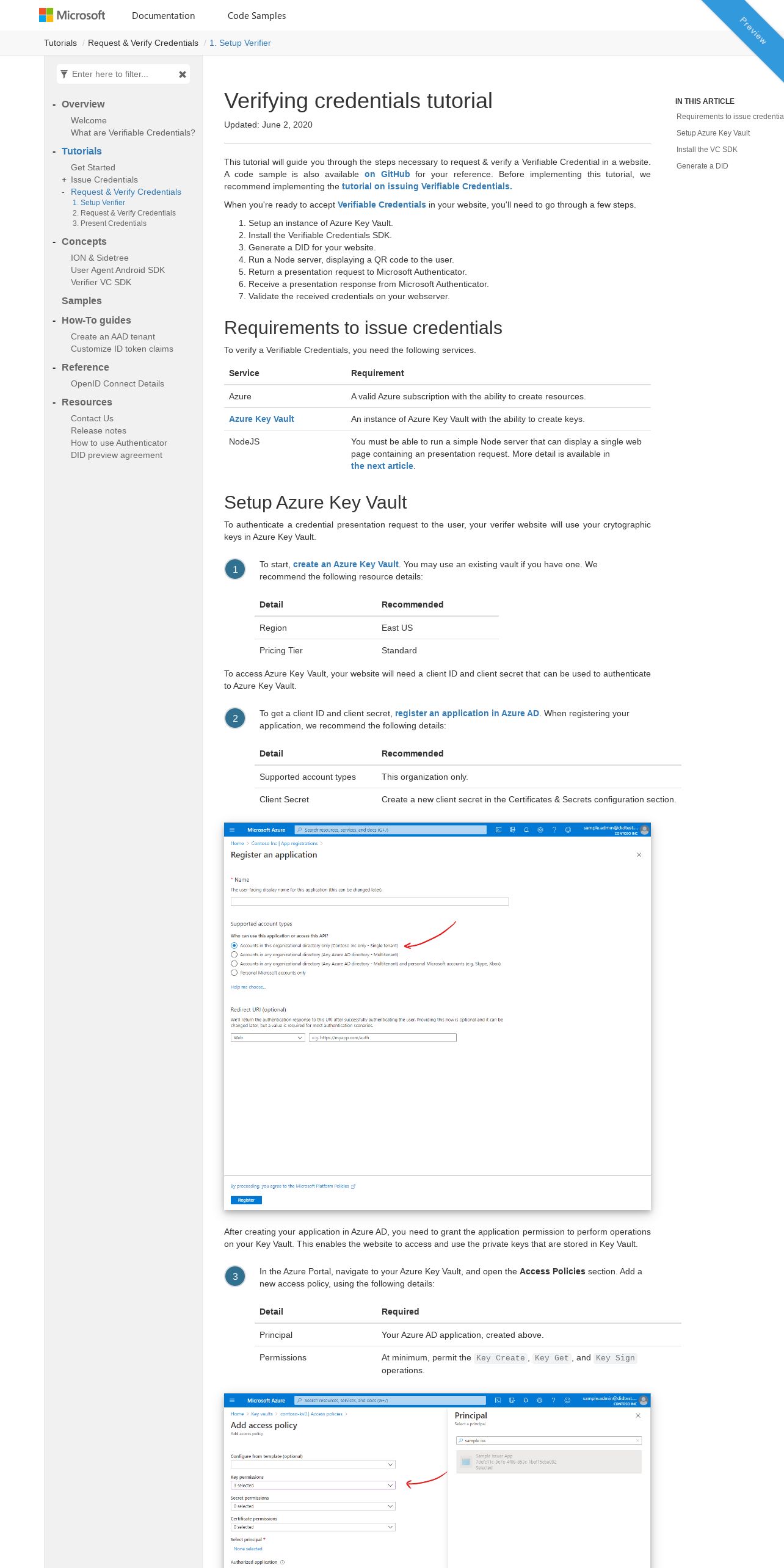
Task: Open 'tutorial on issuing Verifiable Credentials' link
Action: pos(427,186)
